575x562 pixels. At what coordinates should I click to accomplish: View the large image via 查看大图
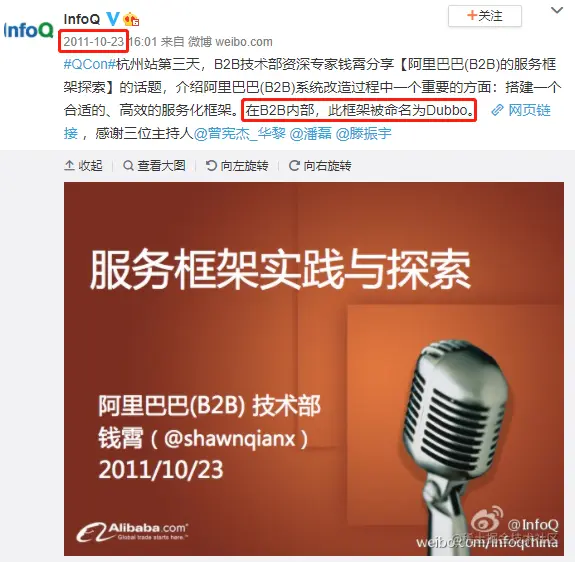click(x=154, y=166)
